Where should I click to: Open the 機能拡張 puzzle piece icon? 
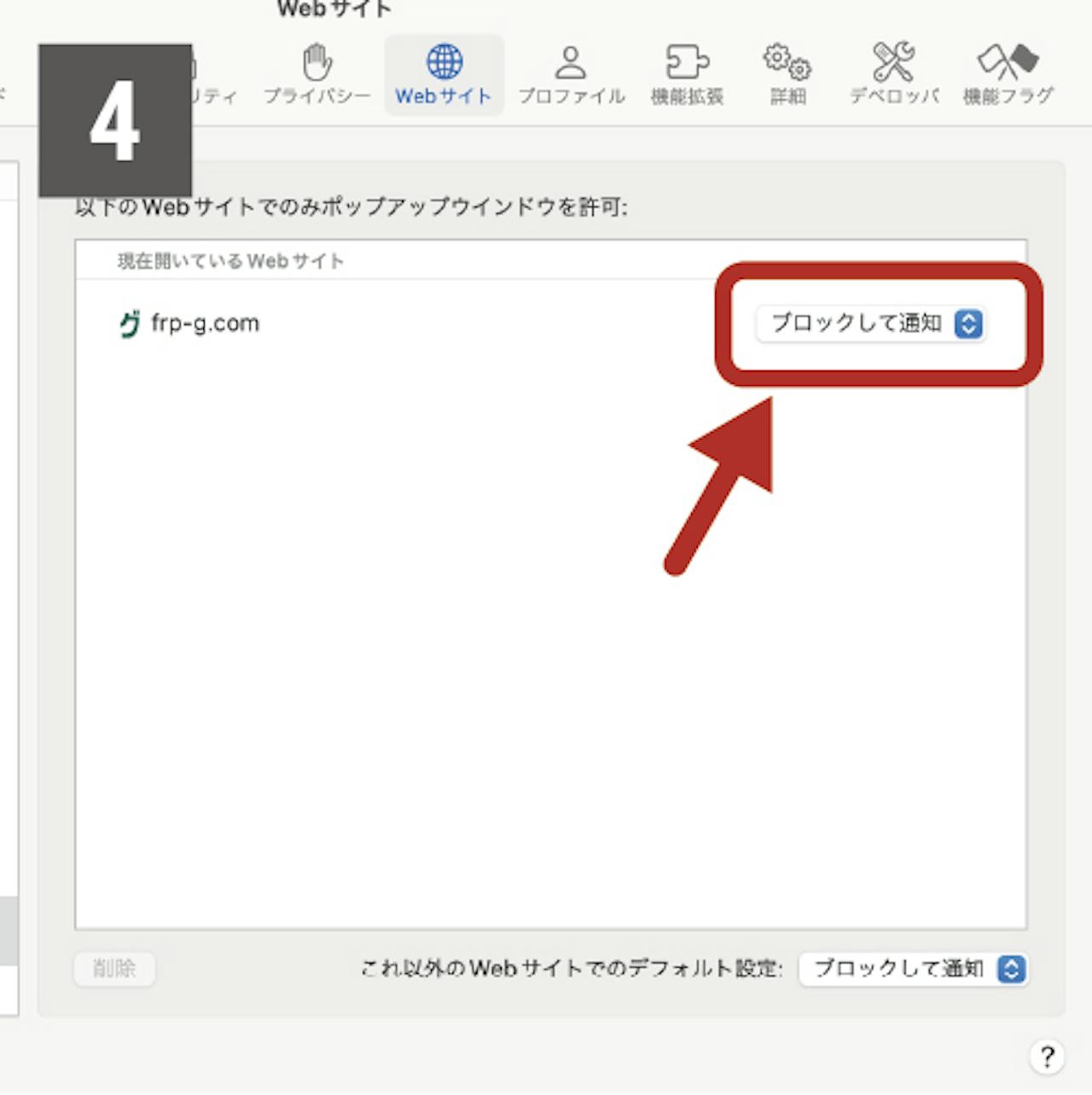(x=687, y=73)
